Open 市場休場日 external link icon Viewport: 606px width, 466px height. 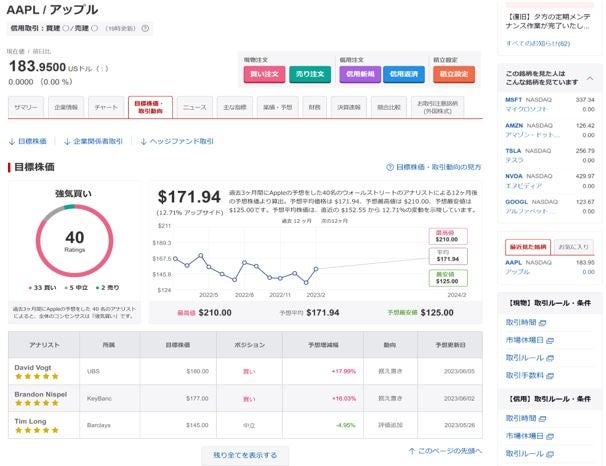[548, 341]
